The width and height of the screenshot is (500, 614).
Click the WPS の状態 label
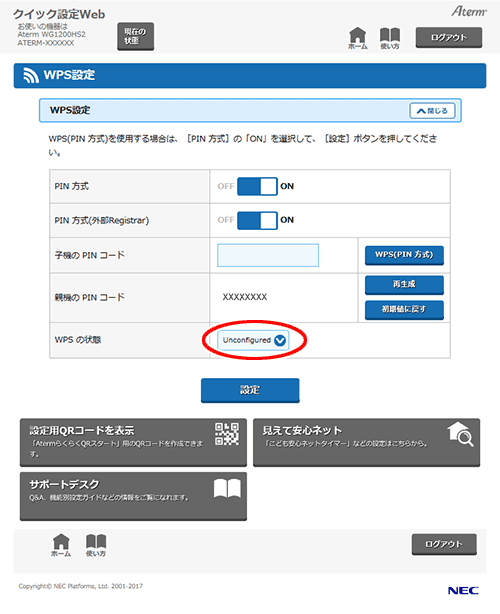(78, 340)
